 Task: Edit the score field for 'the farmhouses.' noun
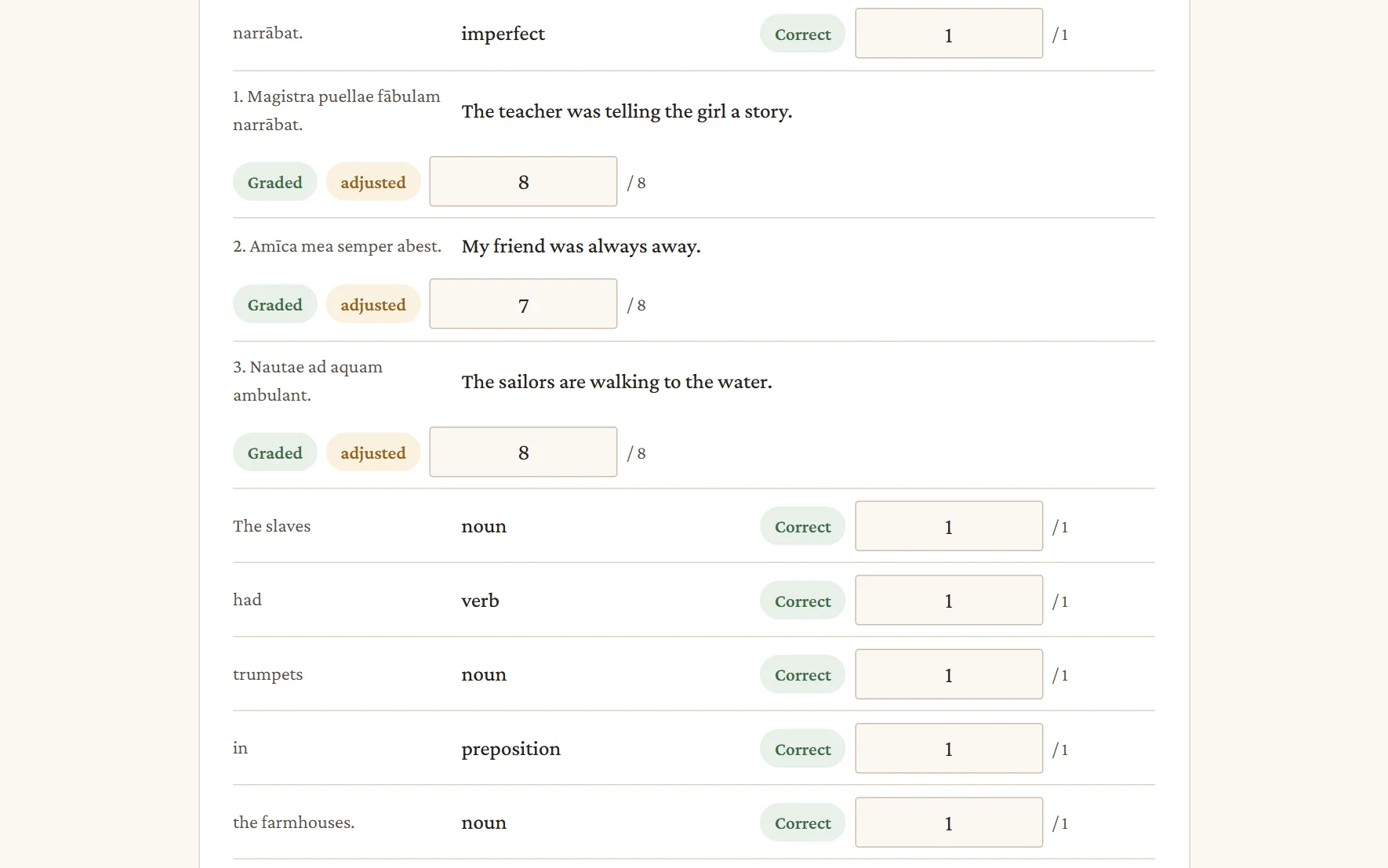pos(949,823)
